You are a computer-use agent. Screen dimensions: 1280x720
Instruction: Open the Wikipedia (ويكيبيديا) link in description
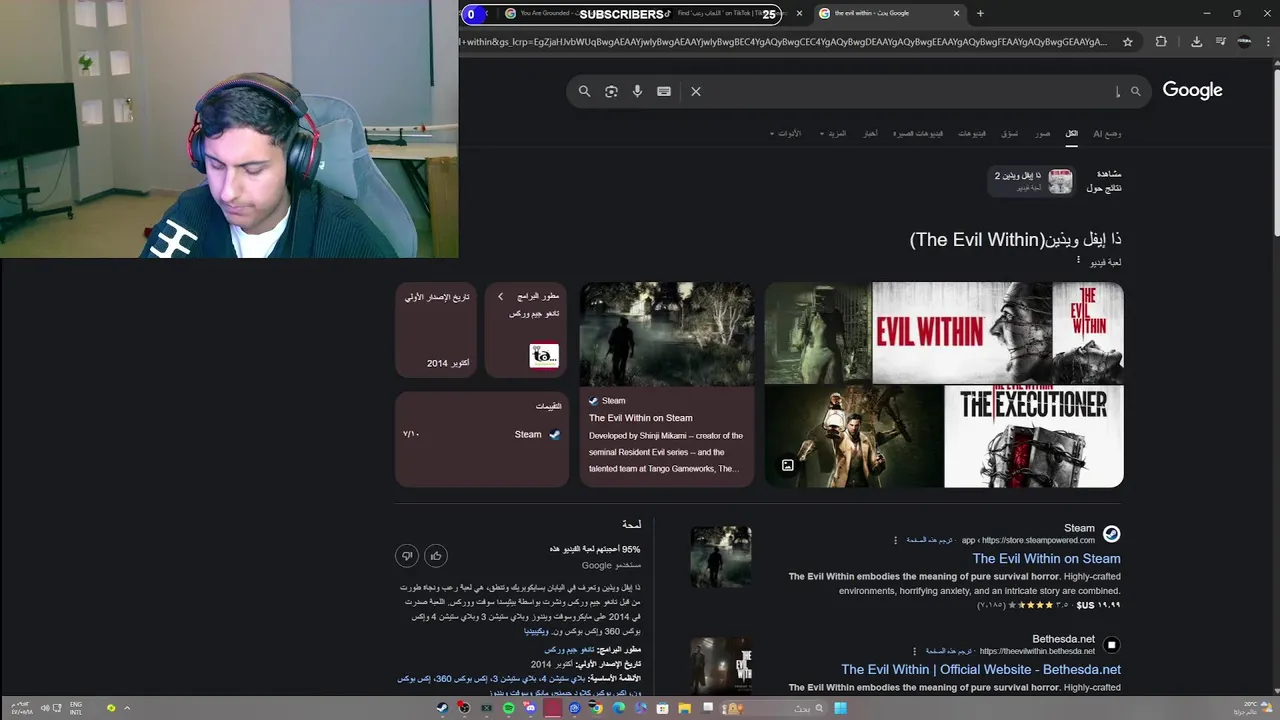[x=536, y=631]
